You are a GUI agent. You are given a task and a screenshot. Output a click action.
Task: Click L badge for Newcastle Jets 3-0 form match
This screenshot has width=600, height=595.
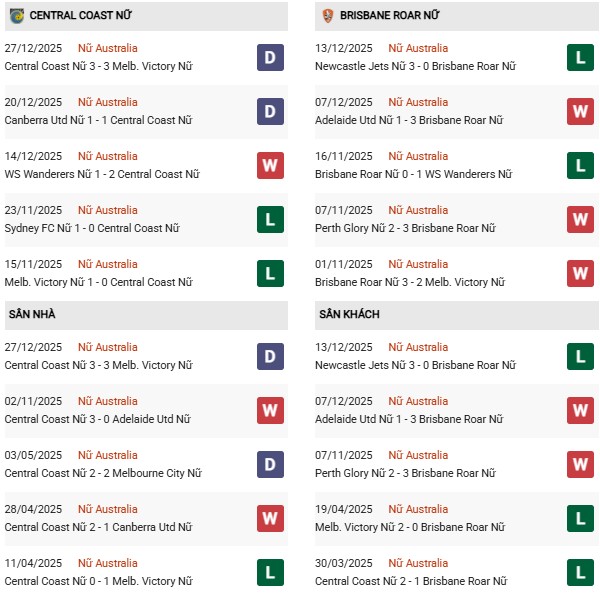click(580, 58)
